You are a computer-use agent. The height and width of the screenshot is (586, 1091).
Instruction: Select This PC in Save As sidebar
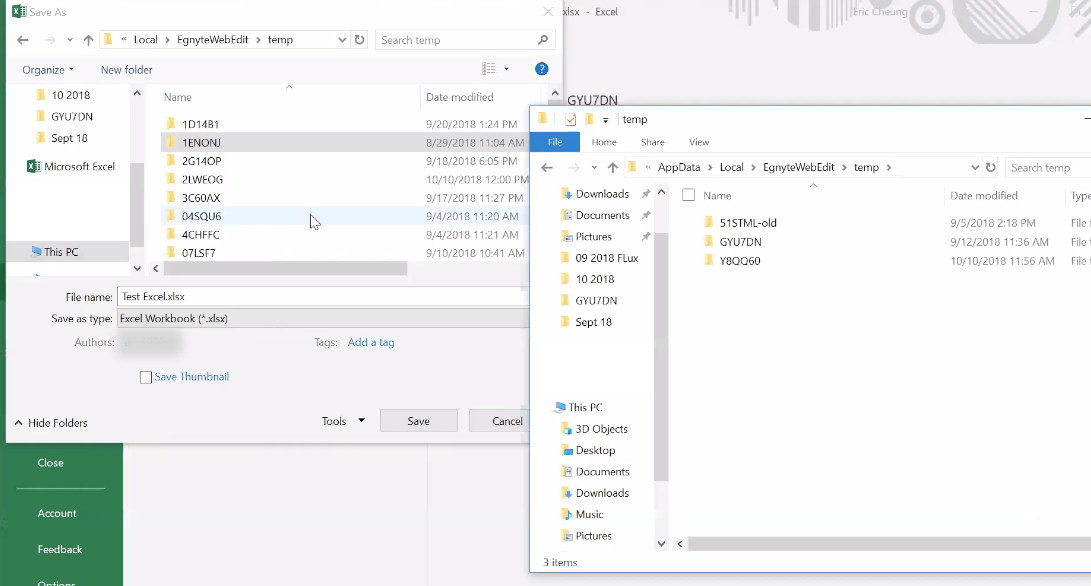(61, 252)
